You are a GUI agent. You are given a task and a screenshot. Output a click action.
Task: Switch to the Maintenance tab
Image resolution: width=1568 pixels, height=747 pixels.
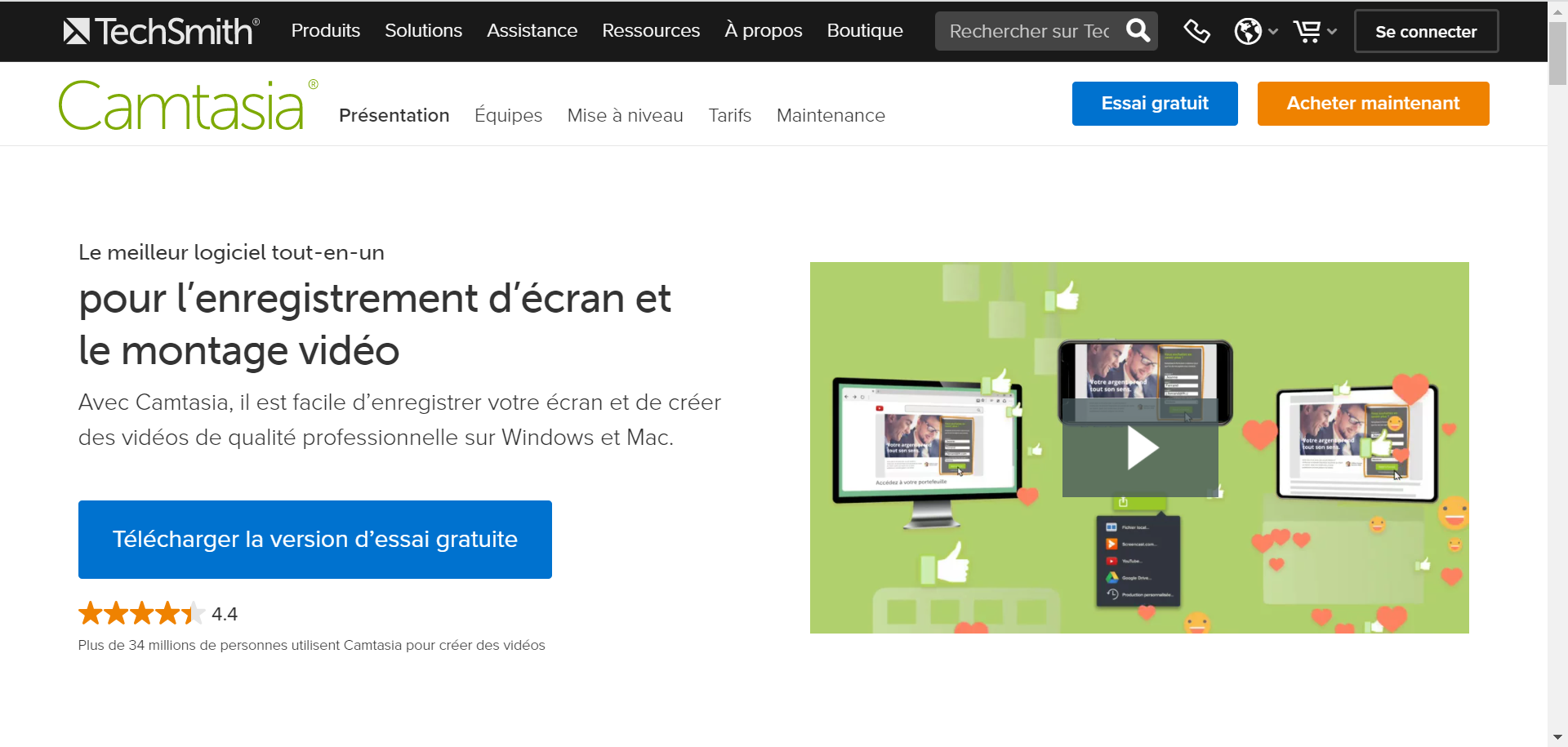point(831,115)
